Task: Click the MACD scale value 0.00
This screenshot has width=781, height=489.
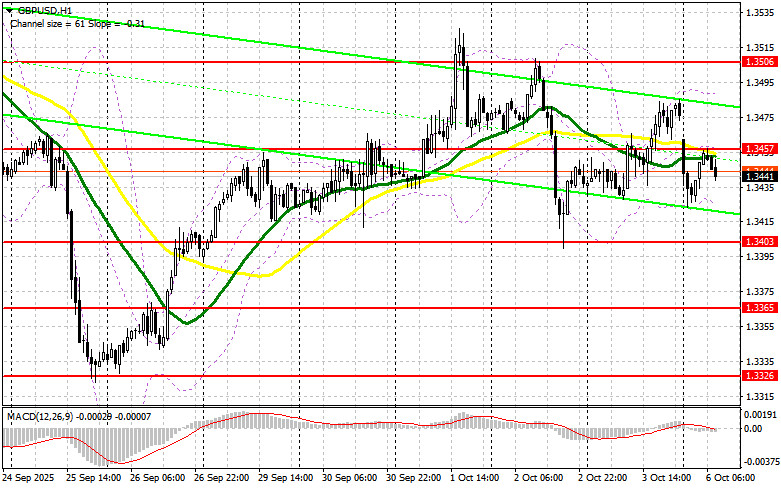Action: tap(754, 429)
